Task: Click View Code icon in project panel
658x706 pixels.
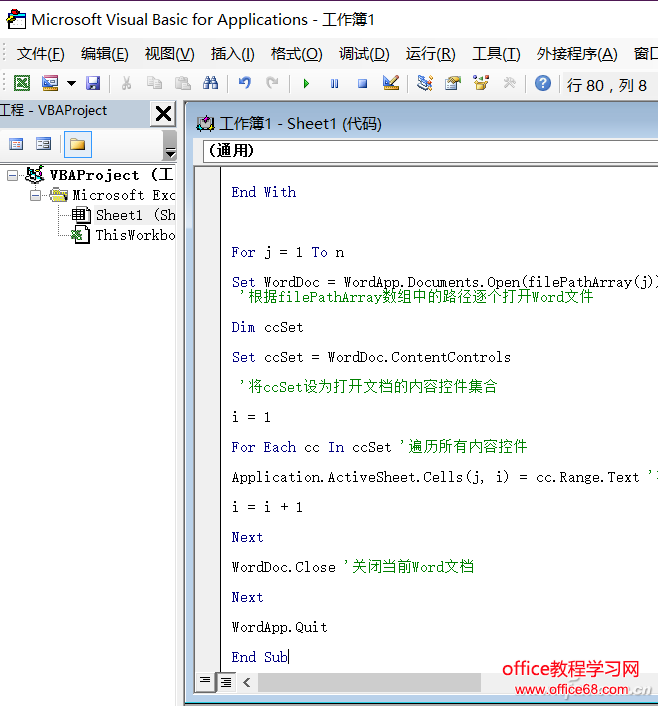Action: click(x=16, y=144)
